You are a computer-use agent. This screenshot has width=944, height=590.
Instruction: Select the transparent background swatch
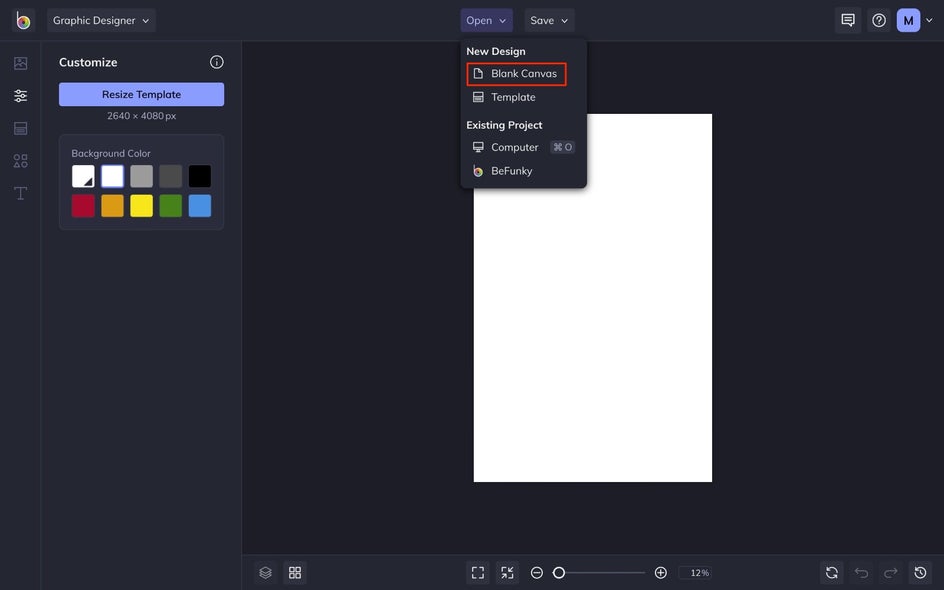[x=83, y=176]
